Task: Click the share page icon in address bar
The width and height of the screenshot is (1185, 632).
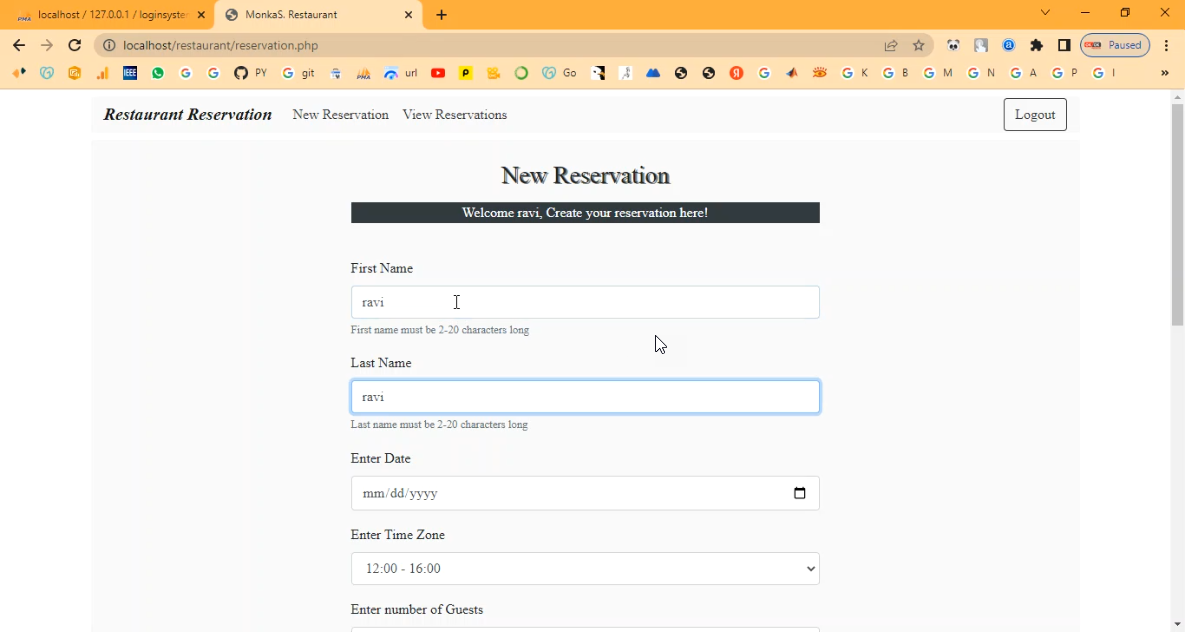Action: [x=890, y=45]
